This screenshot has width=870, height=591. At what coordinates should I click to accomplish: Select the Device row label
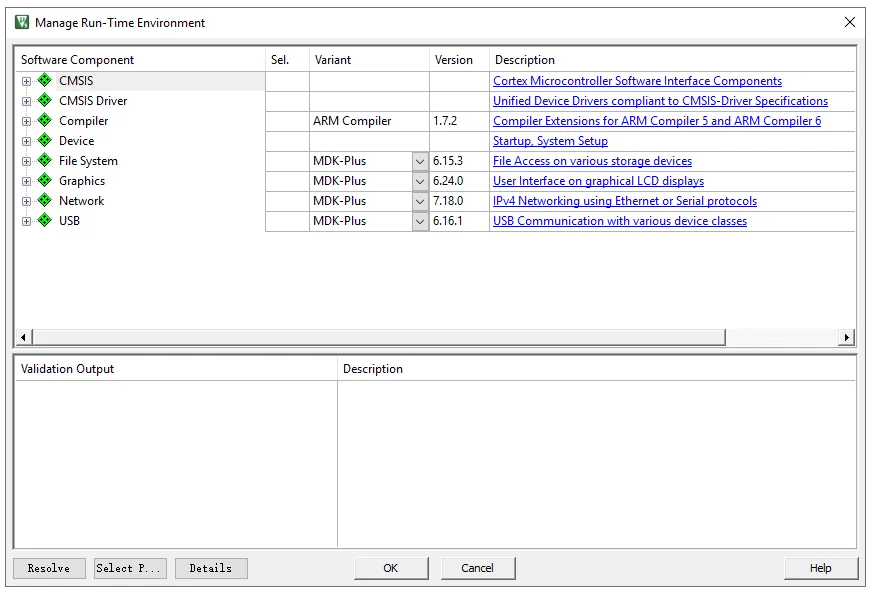[77, 140]
